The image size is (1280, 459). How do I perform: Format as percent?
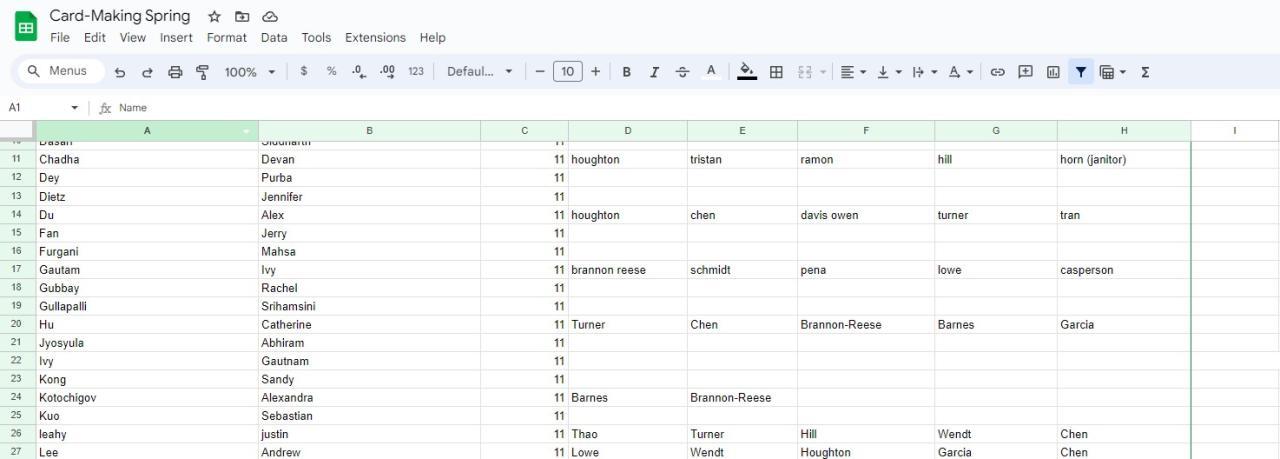pyautogui.click(x=331, y=71)
